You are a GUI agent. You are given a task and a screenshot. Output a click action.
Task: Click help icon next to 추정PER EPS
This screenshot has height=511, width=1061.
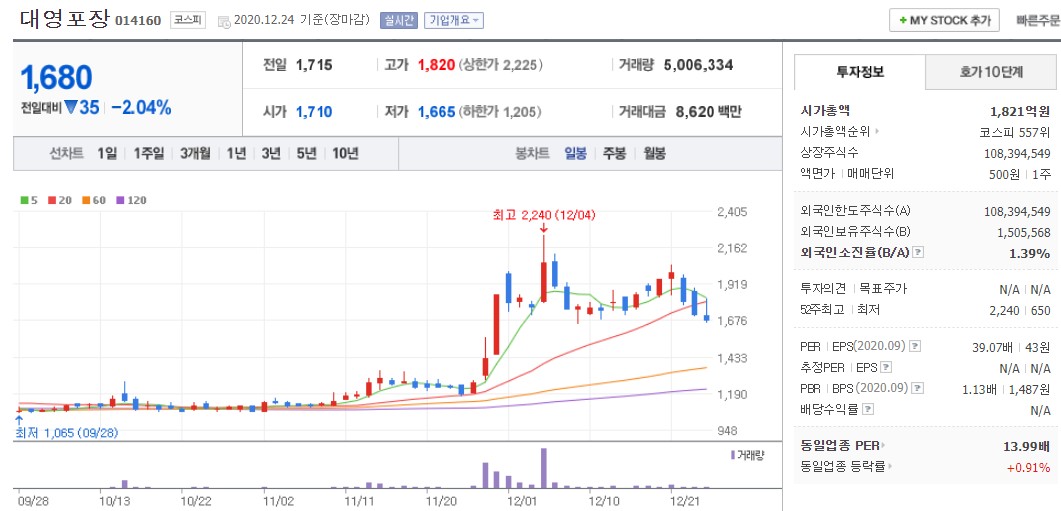pos(886,368)
